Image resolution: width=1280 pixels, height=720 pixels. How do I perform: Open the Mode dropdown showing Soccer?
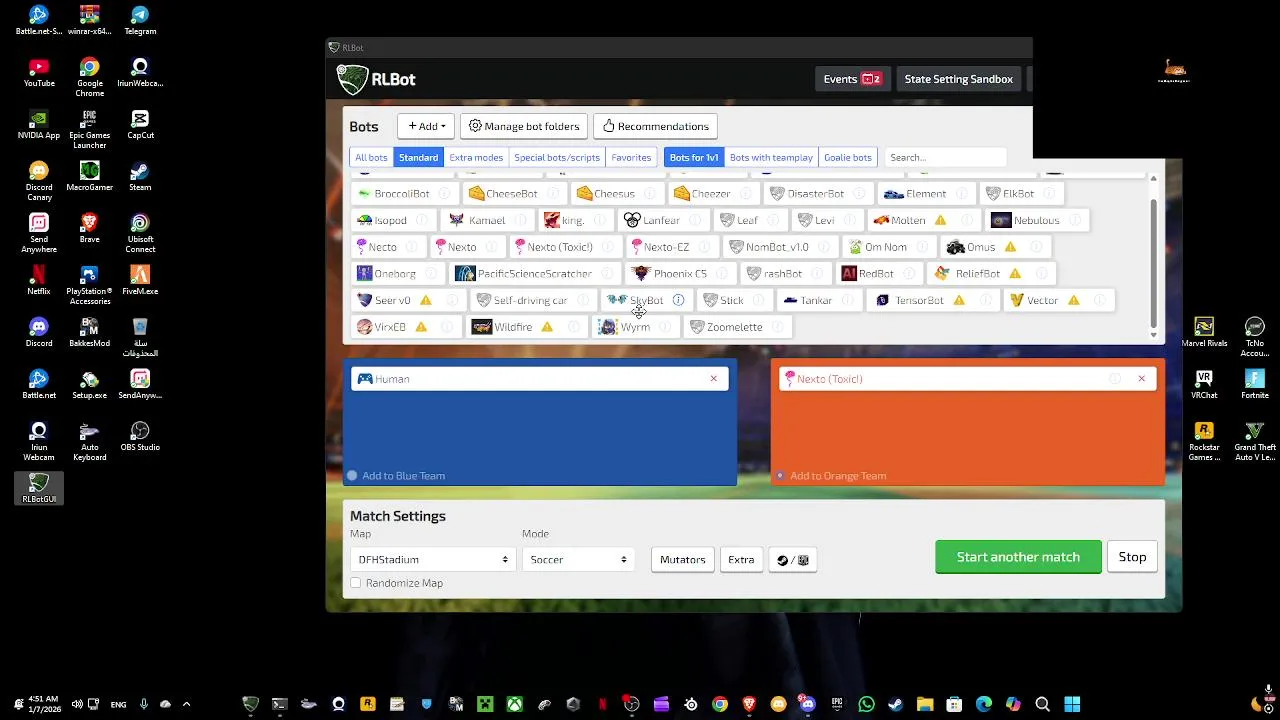pyautogui.click(x=577, y=560)
